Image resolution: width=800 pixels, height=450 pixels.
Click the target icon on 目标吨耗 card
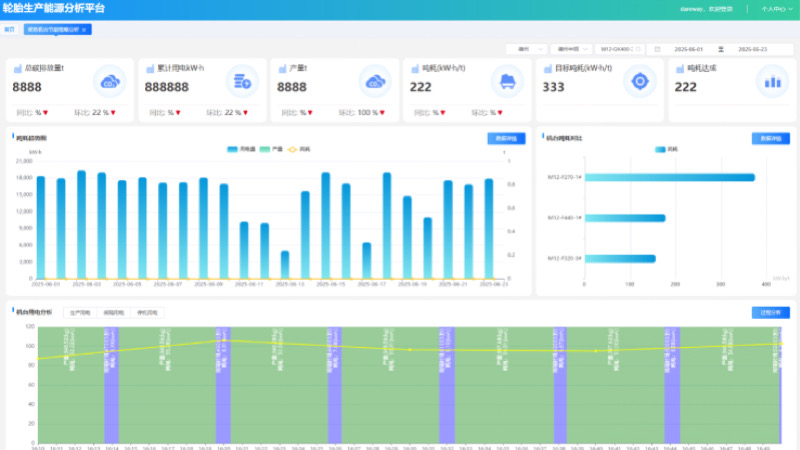click(x=639, y=81)
